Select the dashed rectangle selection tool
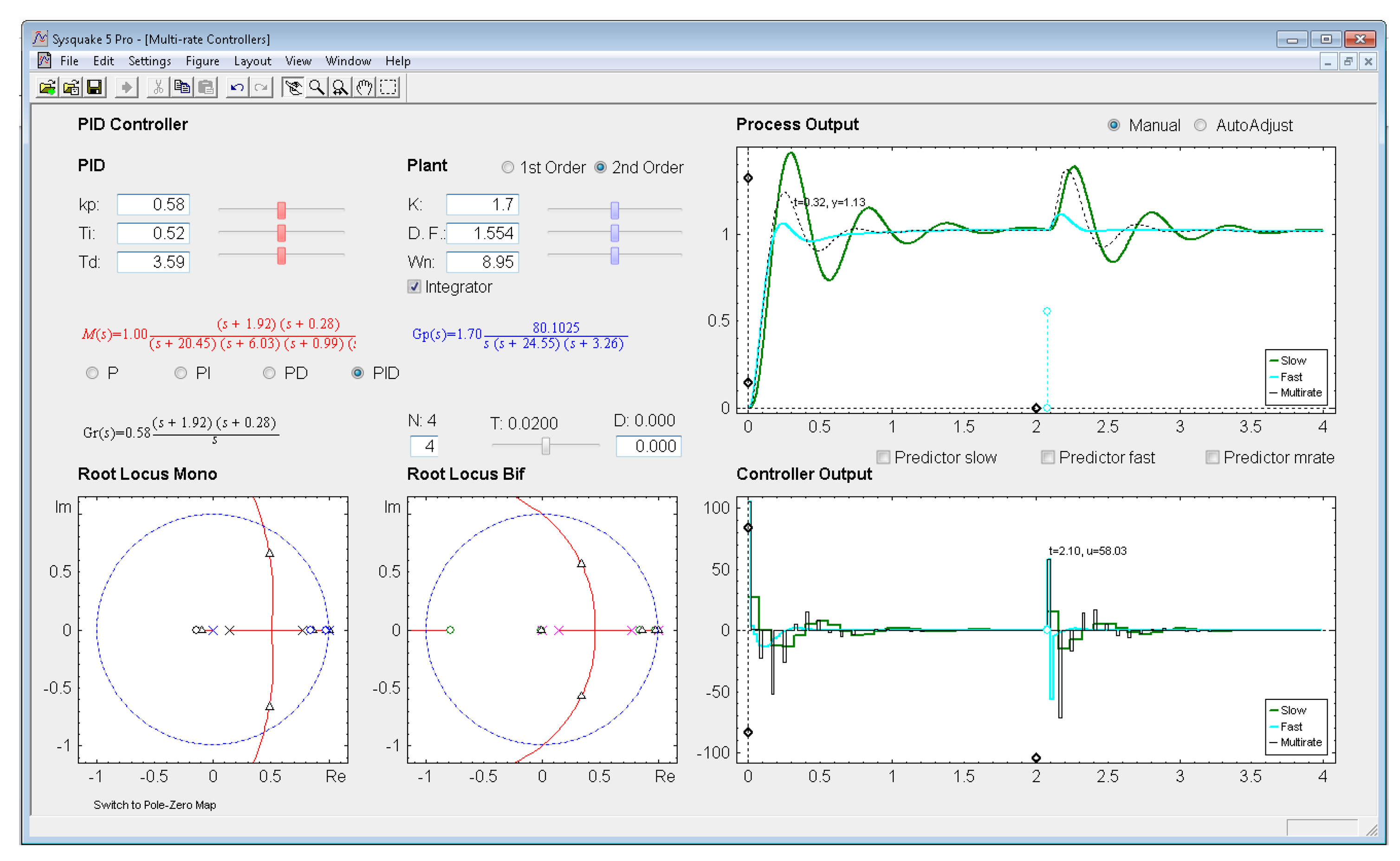 (389, 87)
